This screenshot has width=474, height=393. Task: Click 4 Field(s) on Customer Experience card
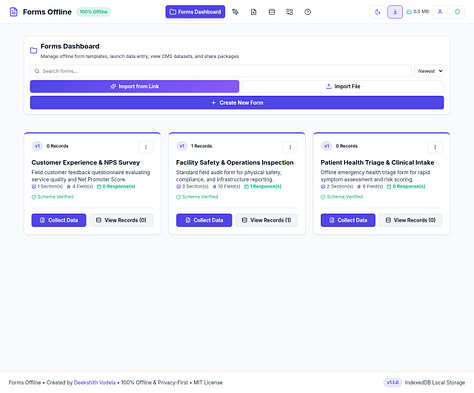click(80, 187)
